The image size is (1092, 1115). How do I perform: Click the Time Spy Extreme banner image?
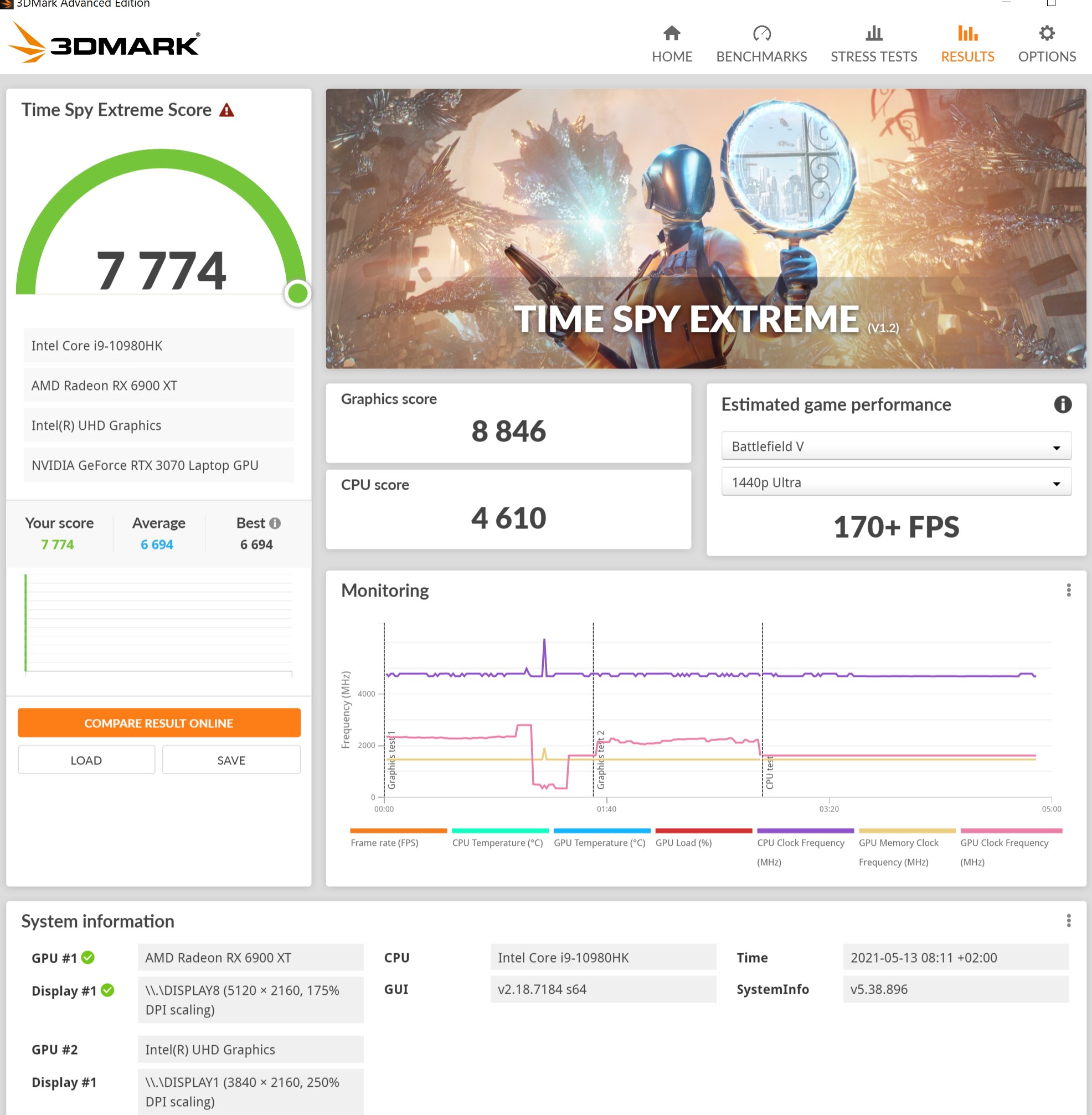click(705, 228)
